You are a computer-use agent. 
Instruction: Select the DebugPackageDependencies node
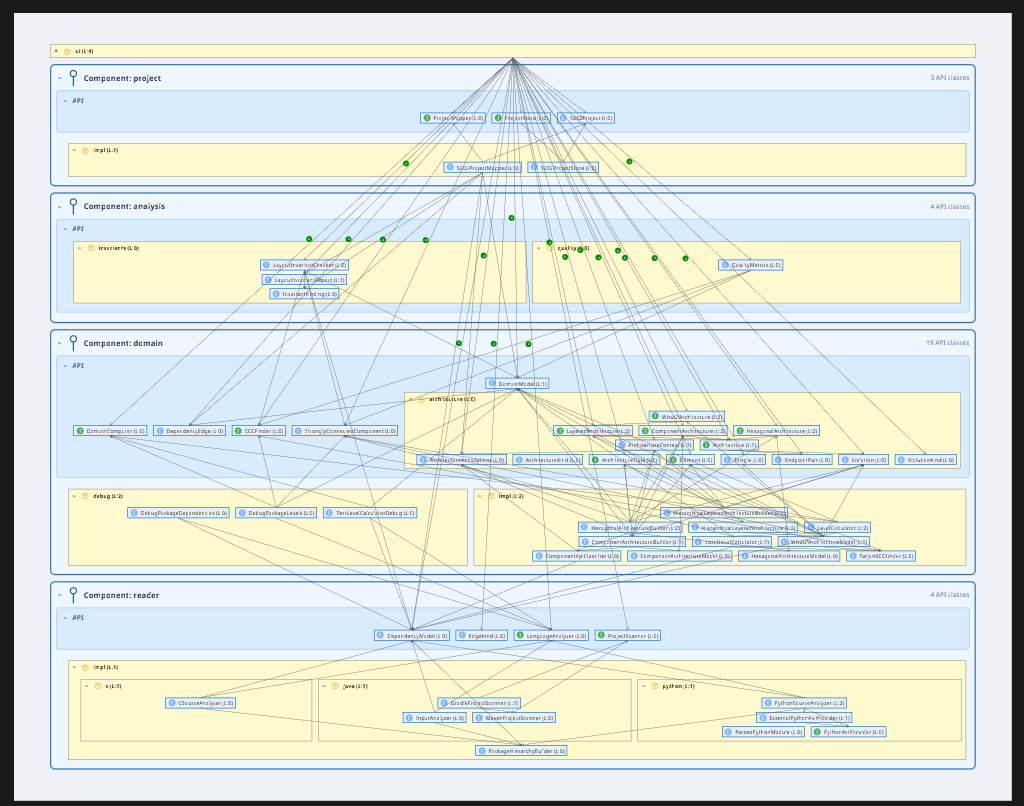[x=178, y=513]
